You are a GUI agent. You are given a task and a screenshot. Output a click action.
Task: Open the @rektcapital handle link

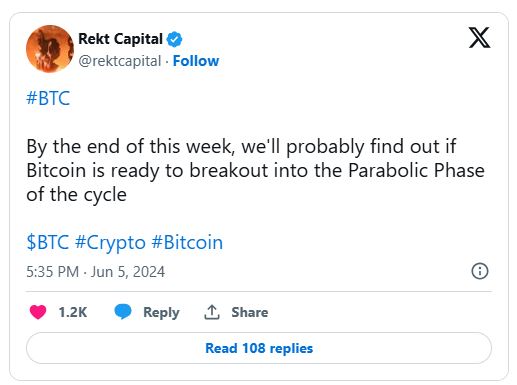[120, 61]
